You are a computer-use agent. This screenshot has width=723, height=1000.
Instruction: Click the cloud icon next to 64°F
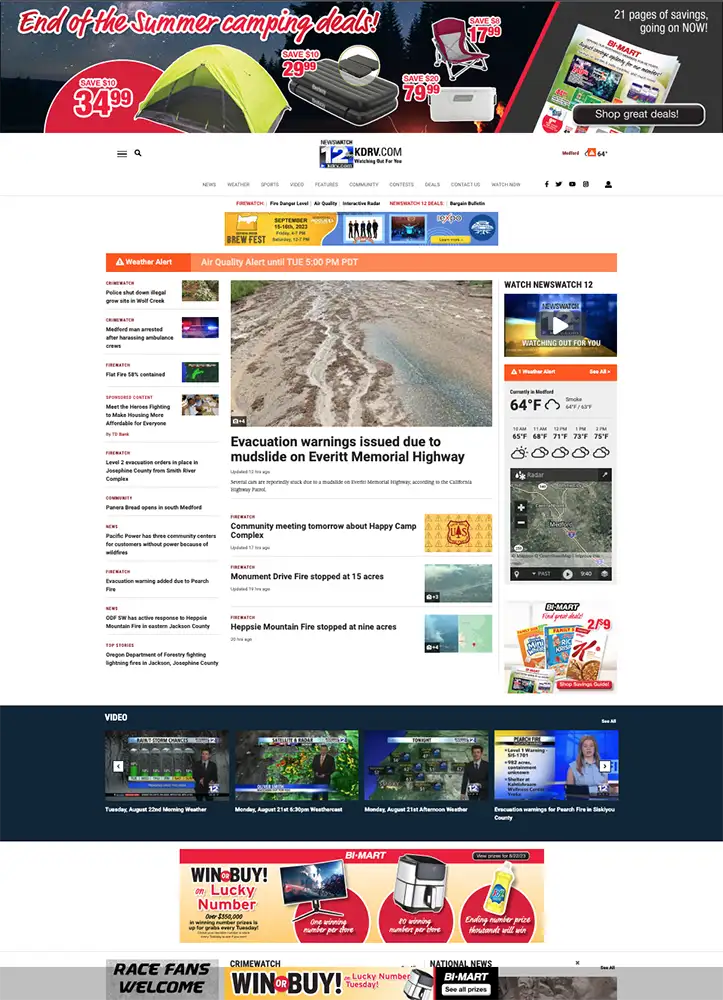[552, 405]
